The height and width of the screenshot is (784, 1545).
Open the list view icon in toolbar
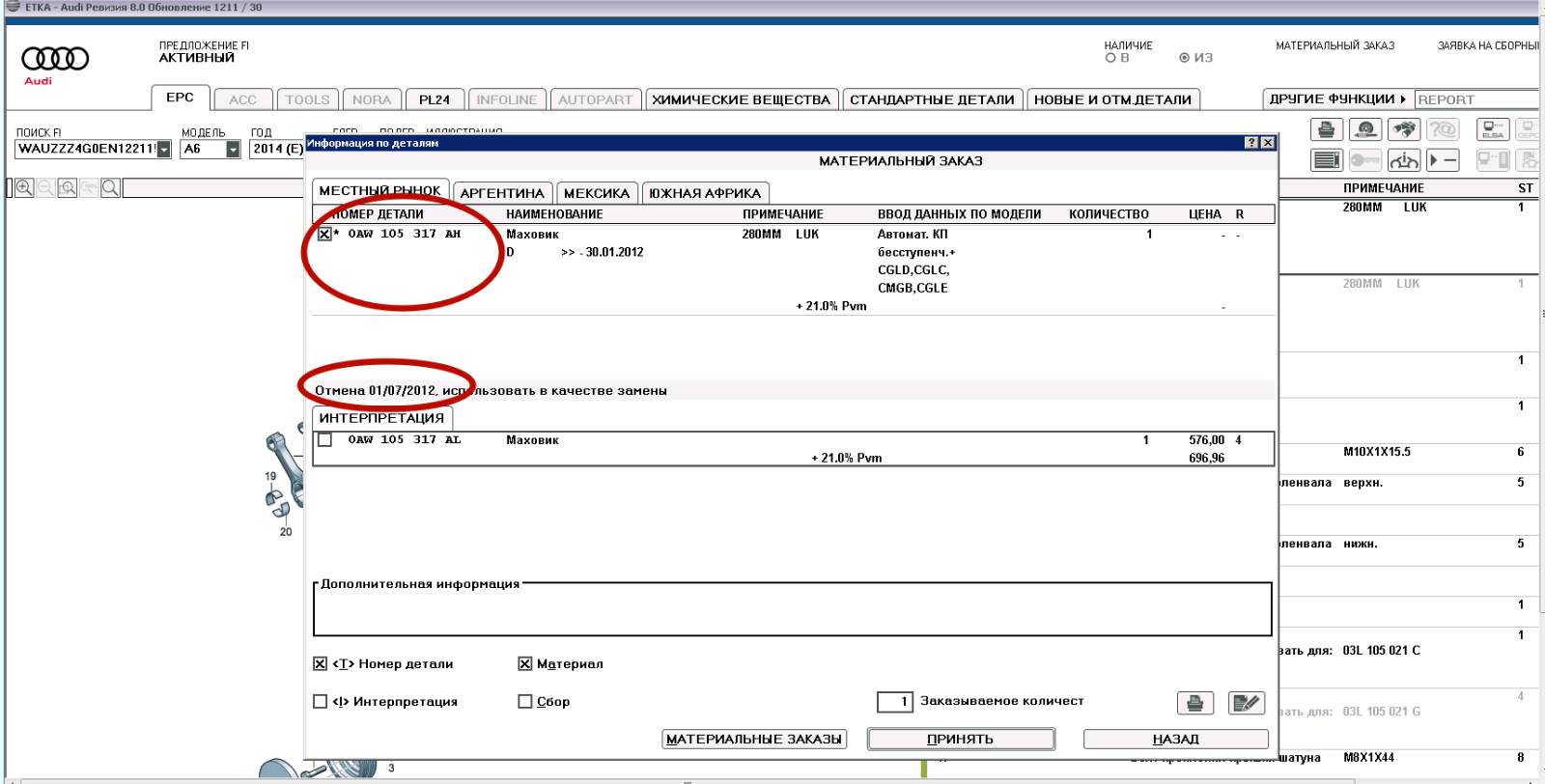click(x=1327, y=160)
